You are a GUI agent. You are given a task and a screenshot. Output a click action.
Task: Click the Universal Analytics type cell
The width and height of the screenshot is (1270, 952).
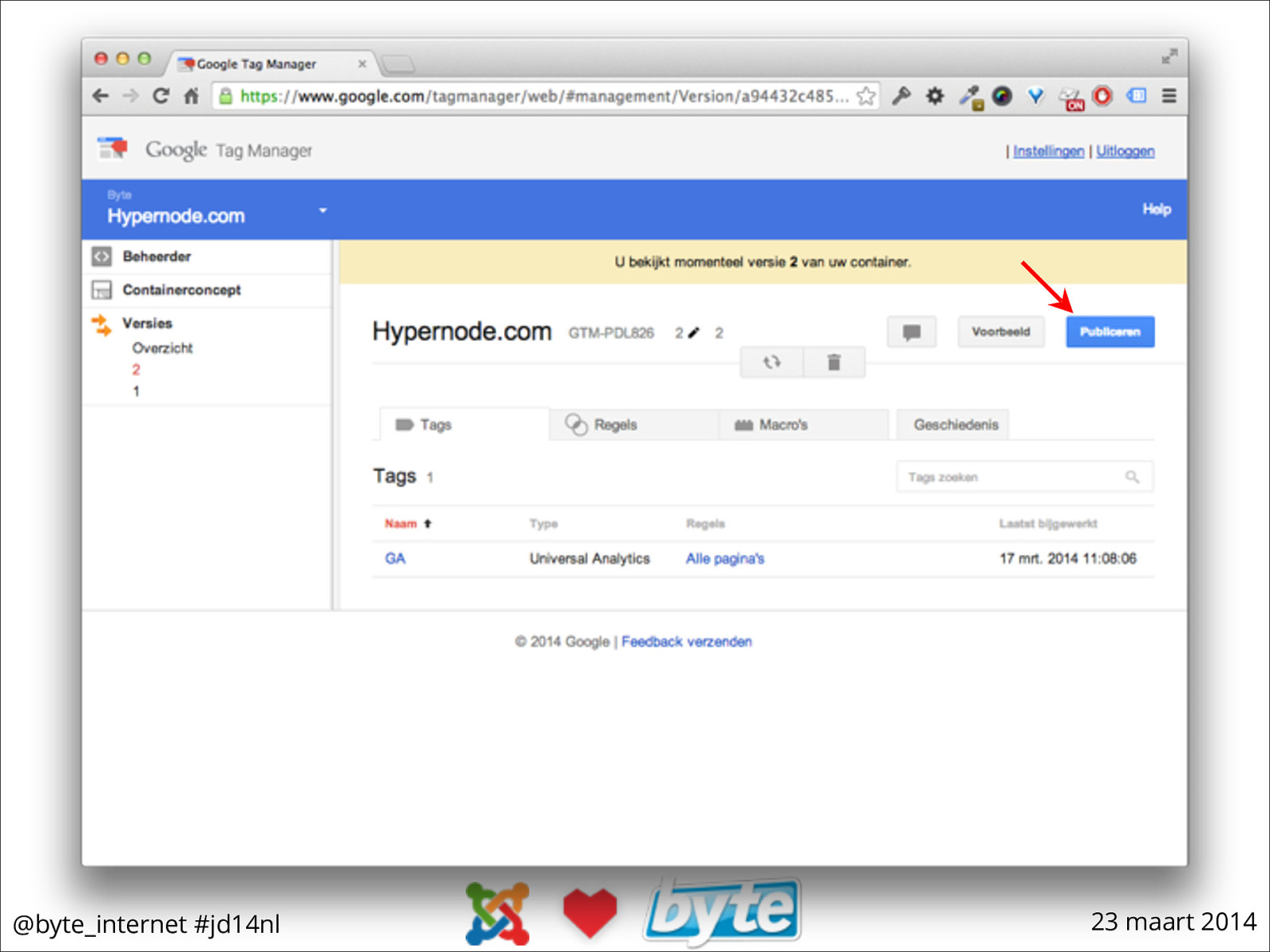[590, 559]
